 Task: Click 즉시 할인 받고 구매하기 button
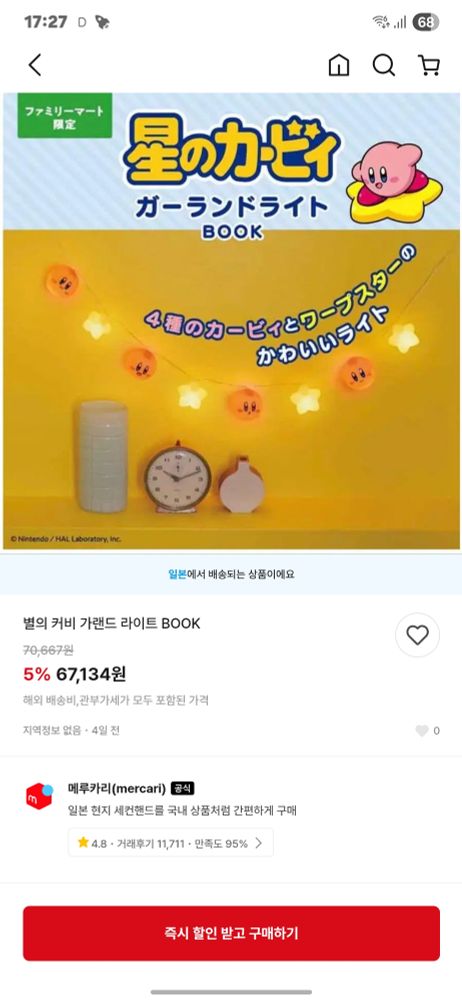point(231,933)
